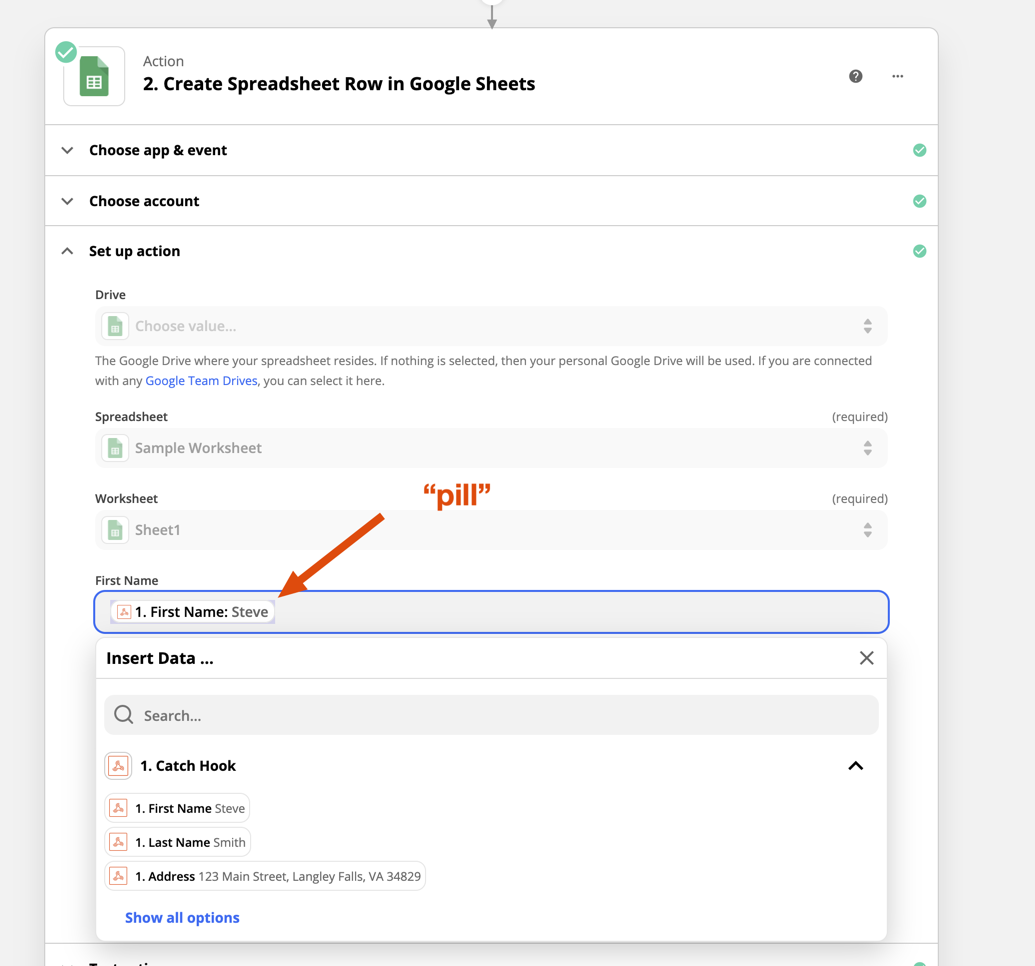Select the 1. First Name: Steve pill
The height and width of the screenshot is (966, 1035).
pyautogui.click(x=192, y=612)
